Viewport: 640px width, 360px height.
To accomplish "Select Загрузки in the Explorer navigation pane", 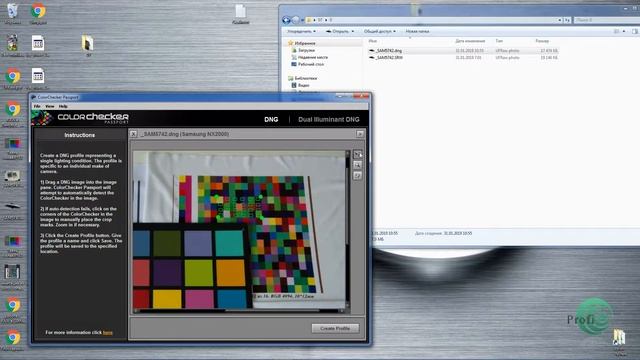I will 306,50.
